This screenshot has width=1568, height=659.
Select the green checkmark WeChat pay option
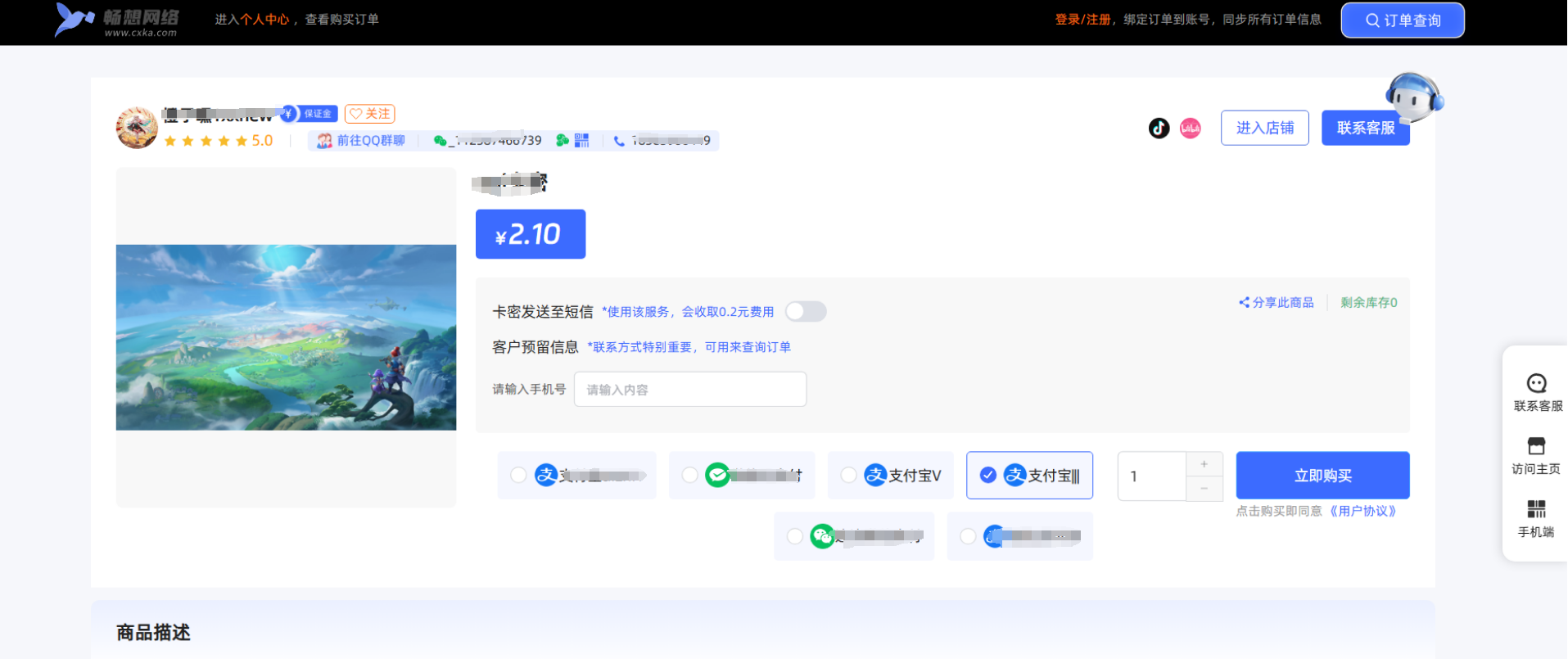tap(741, 476)
